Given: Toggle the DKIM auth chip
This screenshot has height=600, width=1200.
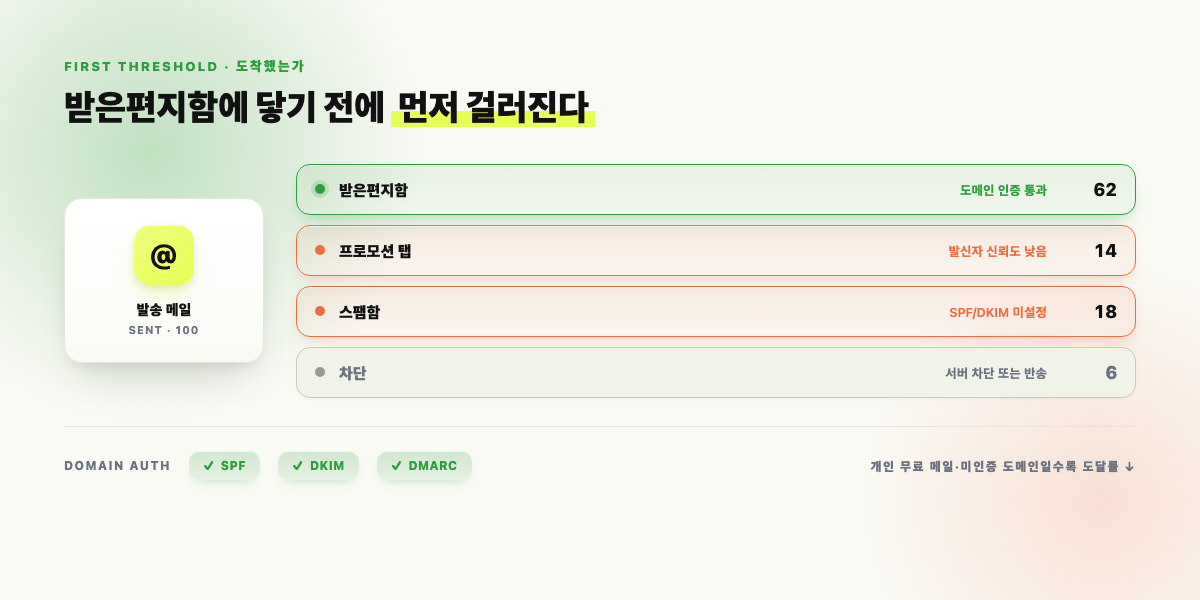Looking at the screenshot, I should [x=318, y=466].
